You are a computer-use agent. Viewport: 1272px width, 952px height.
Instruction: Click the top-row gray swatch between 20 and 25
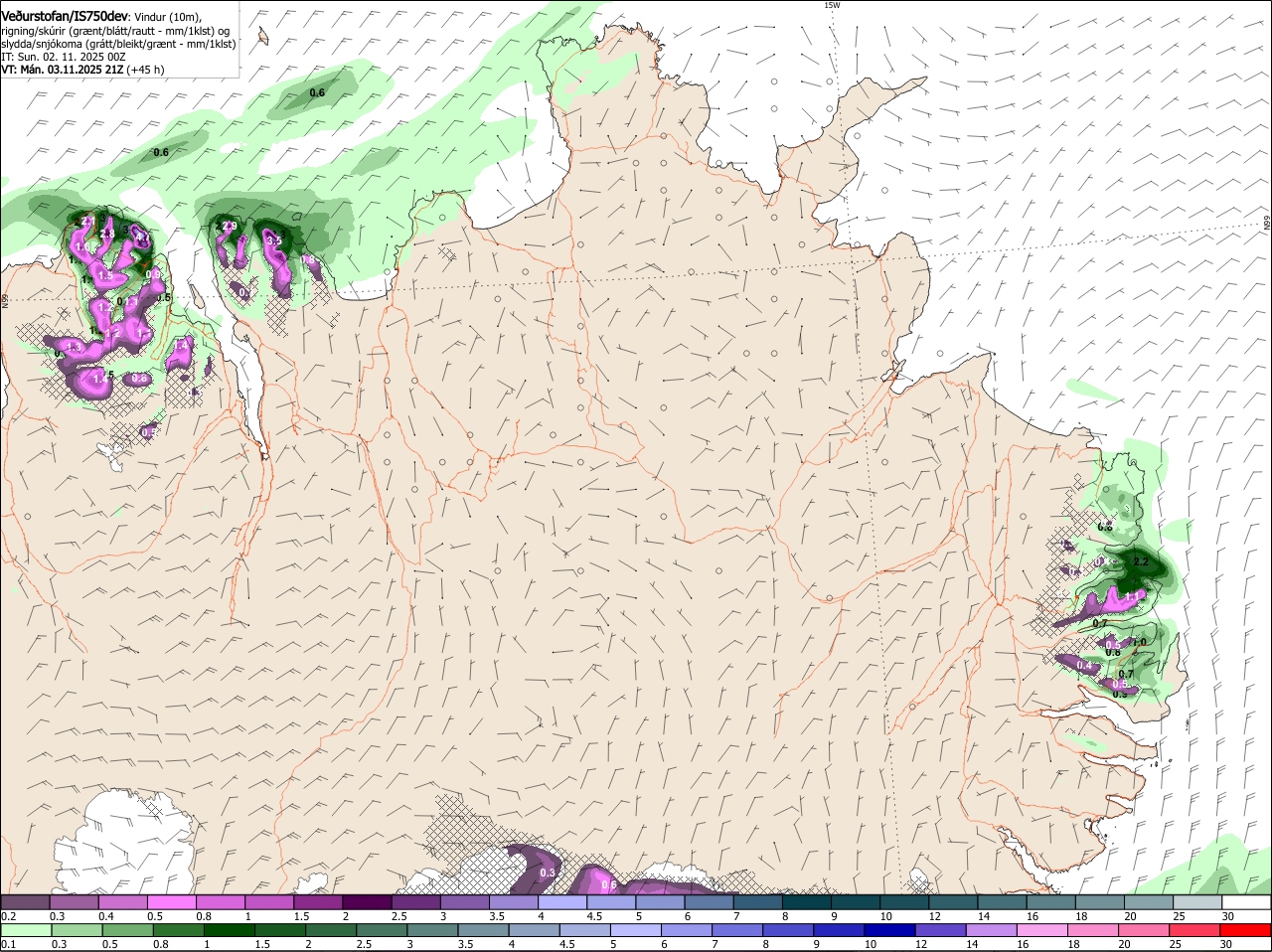tap(1150, 901)
